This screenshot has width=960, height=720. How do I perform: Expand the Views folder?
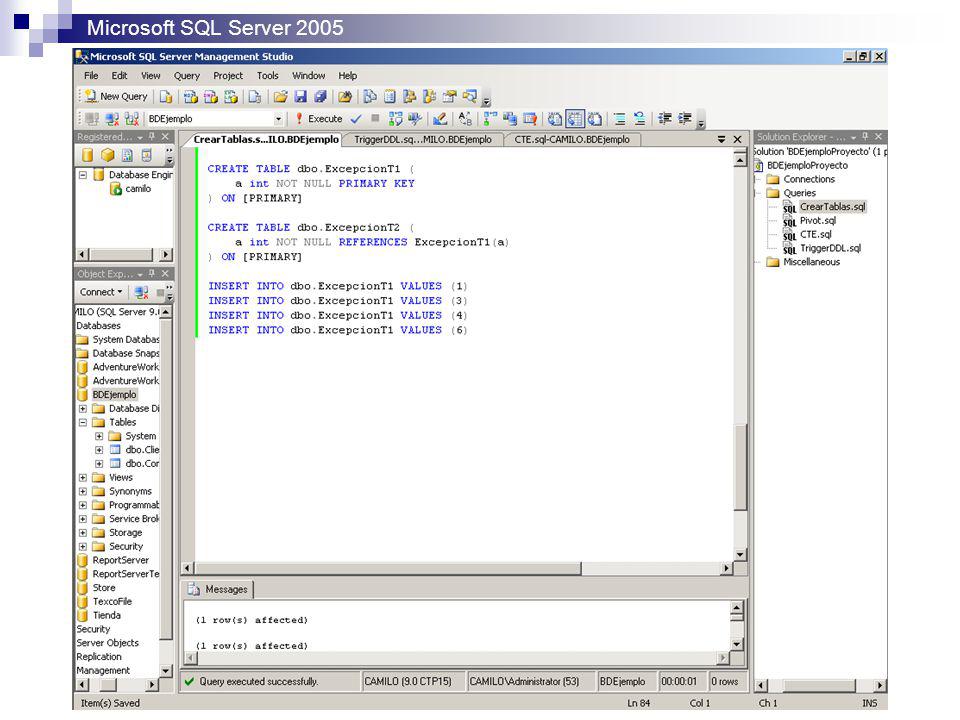pos(83,478)
